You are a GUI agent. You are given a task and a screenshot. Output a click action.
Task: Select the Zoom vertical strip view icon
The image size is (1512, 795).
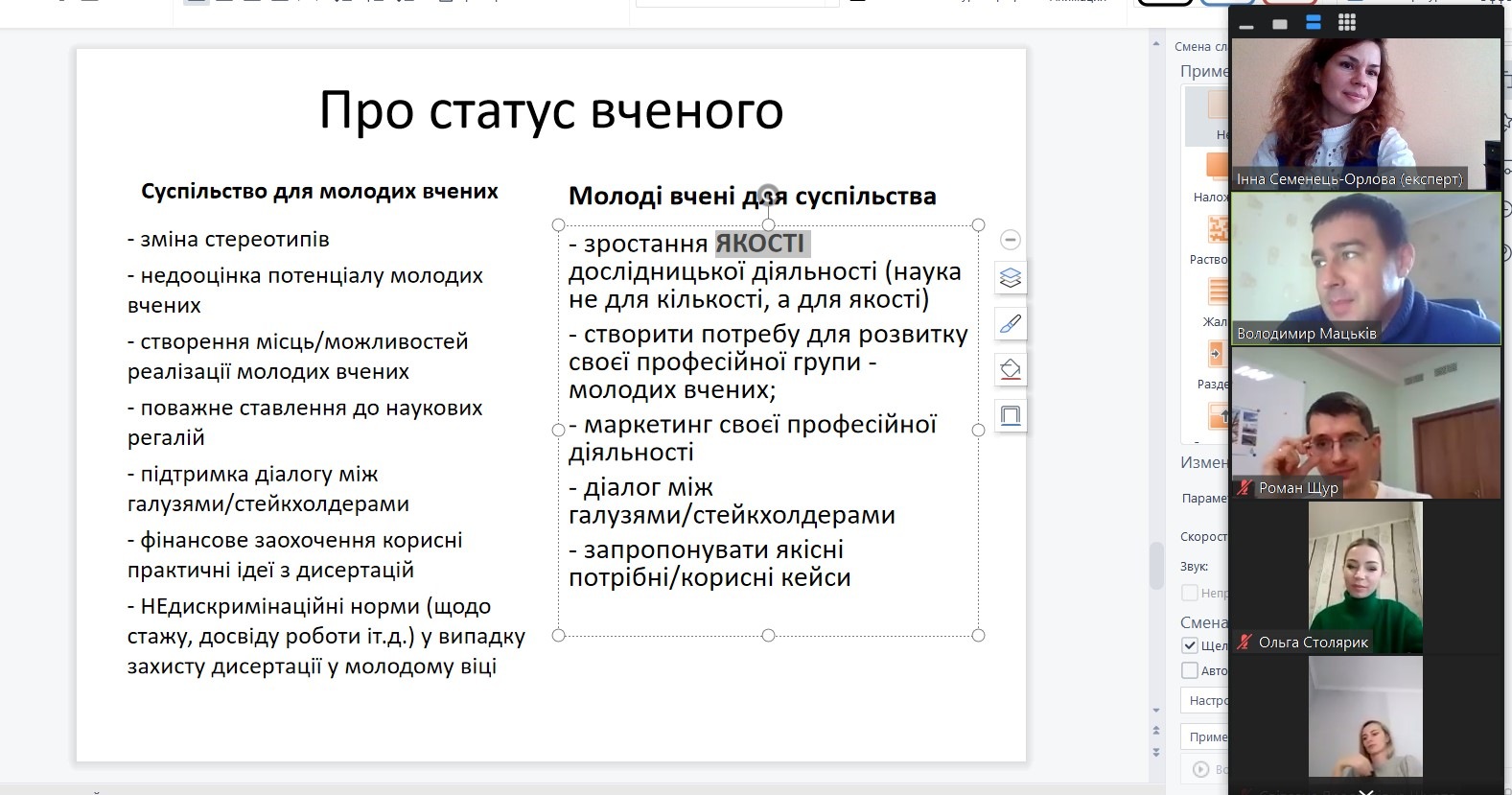pos(1314,23)
